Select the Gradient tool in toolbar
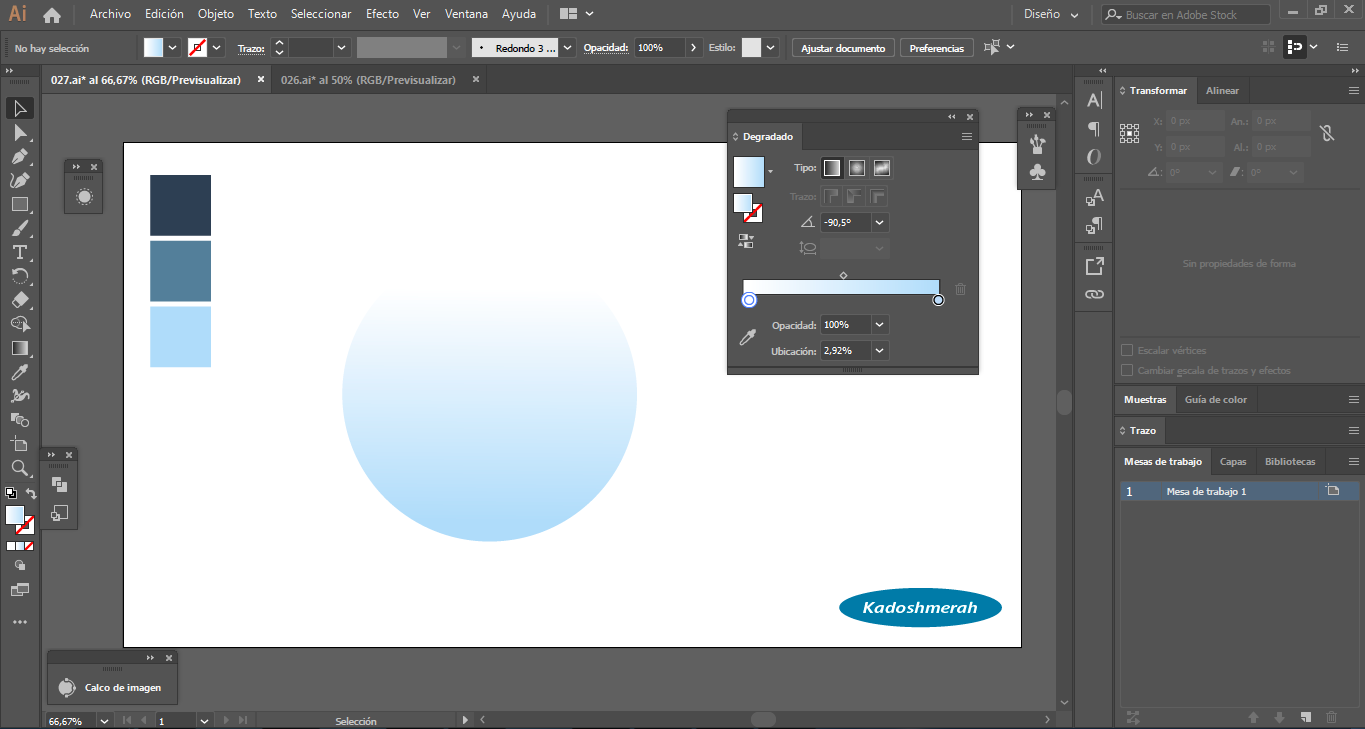Viewport: 1365px width, 729px height. point(20,348)
